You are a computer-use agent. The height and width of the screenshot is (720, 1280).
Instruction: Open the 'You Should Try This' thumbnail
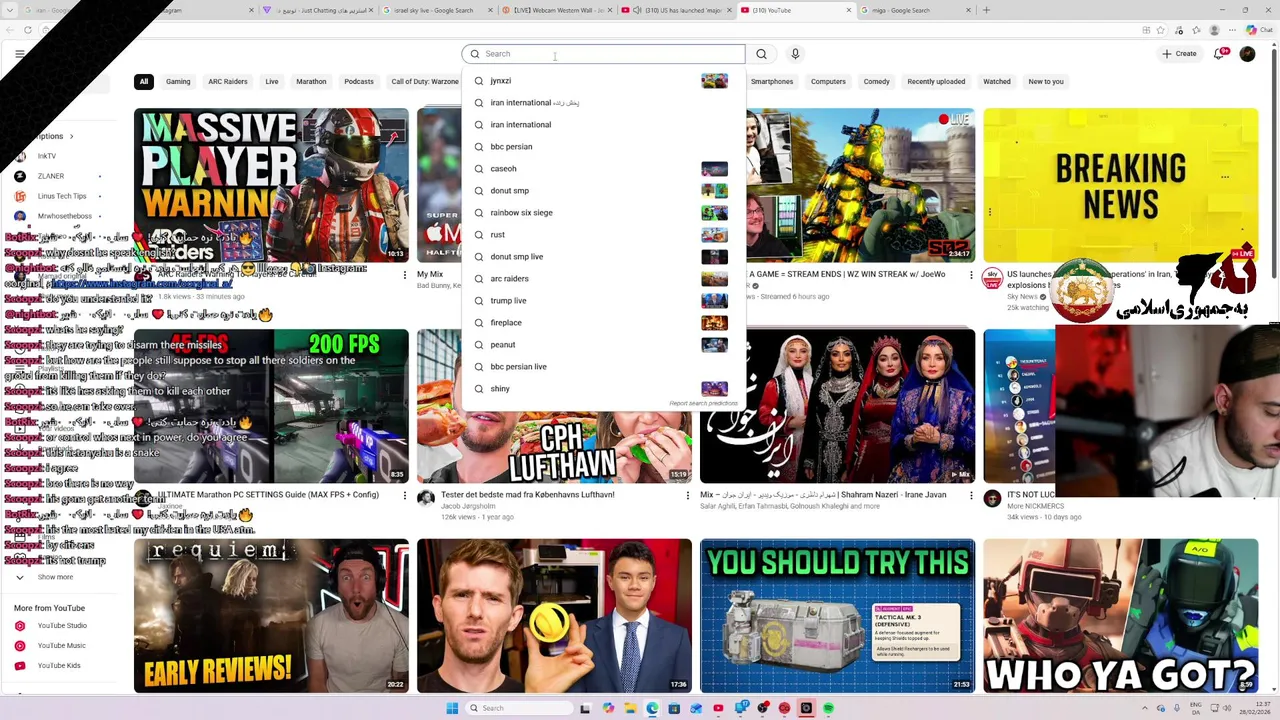click(837, 616)
